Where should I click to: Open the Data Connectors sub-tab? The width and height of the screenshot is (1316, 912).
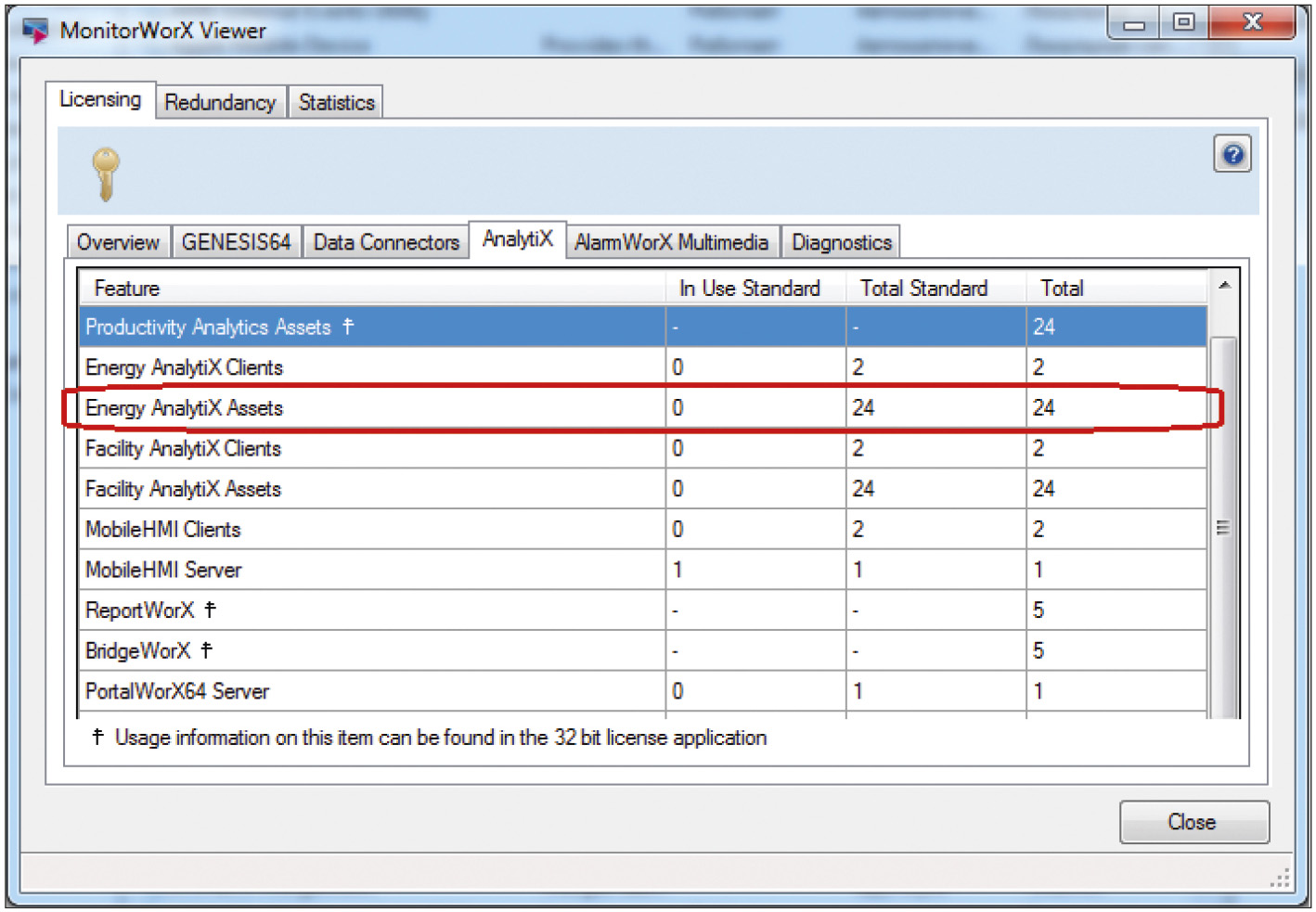(386, 242)
